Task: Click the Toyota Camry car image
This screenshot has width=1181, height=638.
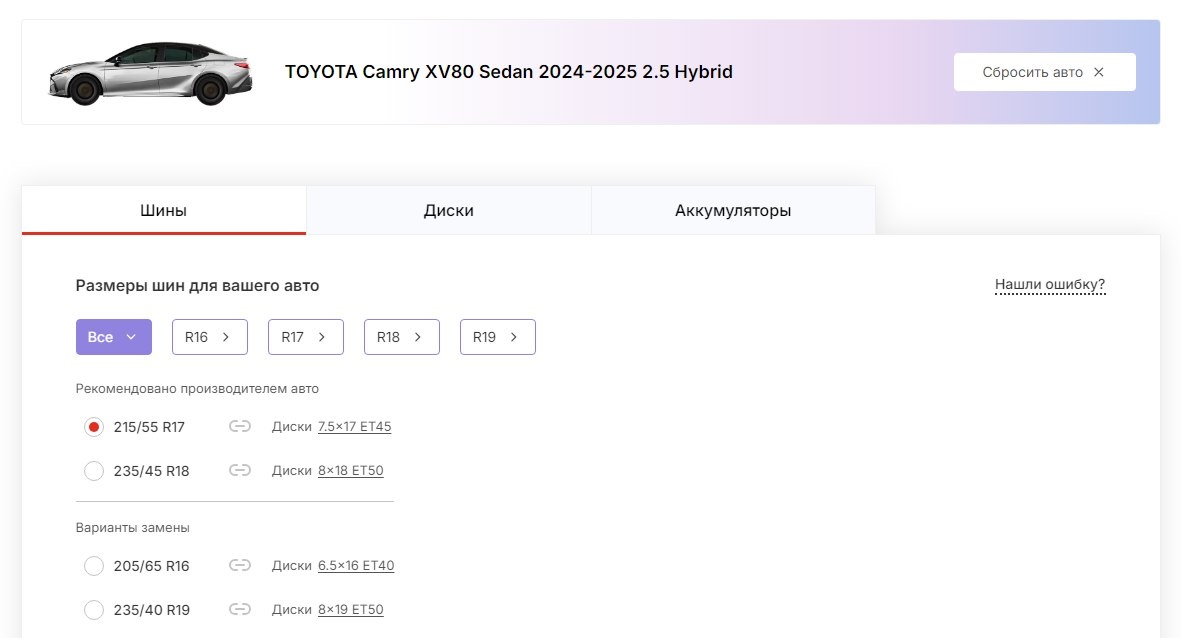Action: pyautogui.click(x=150, y=73)
